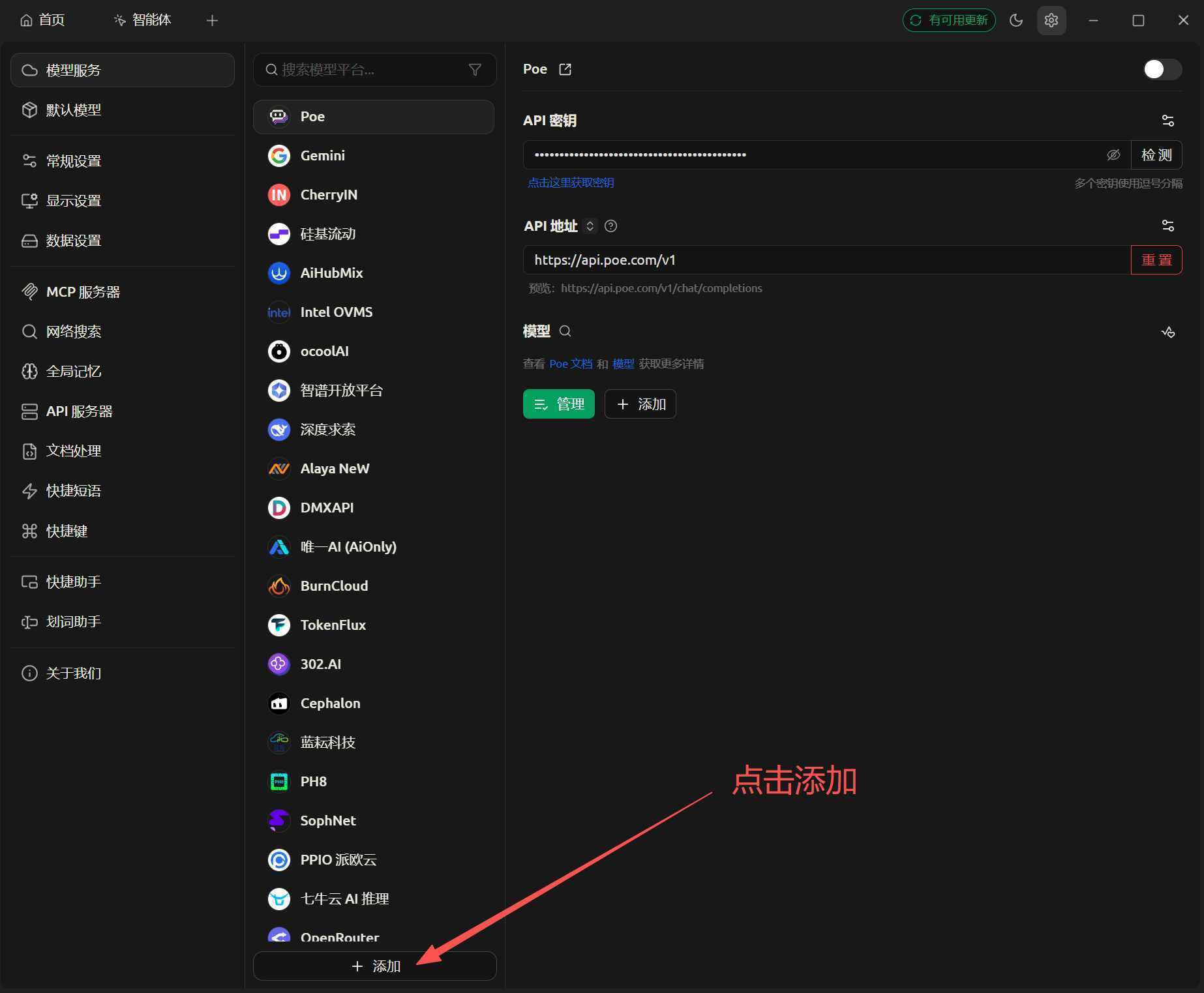Click 点击这里获取密钥 link
Viewport: 1204px width, 993px height.
[x=570, y=183]
